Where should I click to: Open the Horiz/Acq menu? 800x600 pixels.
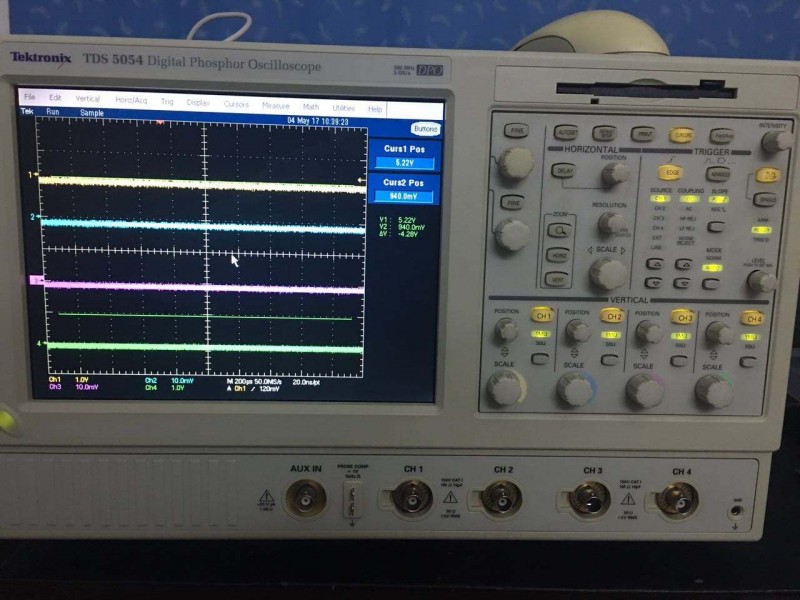click(x=131, y=100)
